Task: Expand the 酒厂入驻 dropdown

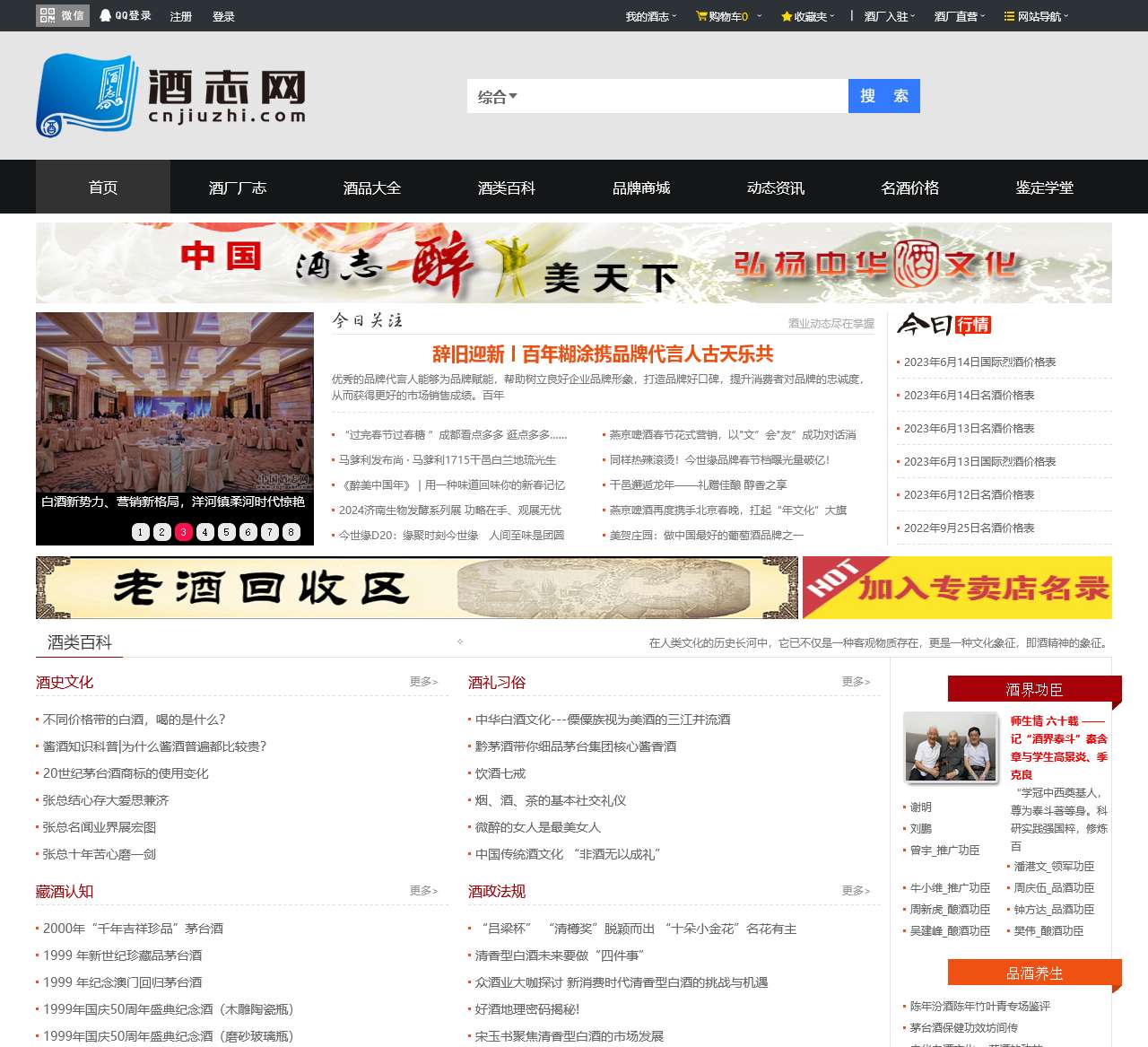Action: (890, 16)
